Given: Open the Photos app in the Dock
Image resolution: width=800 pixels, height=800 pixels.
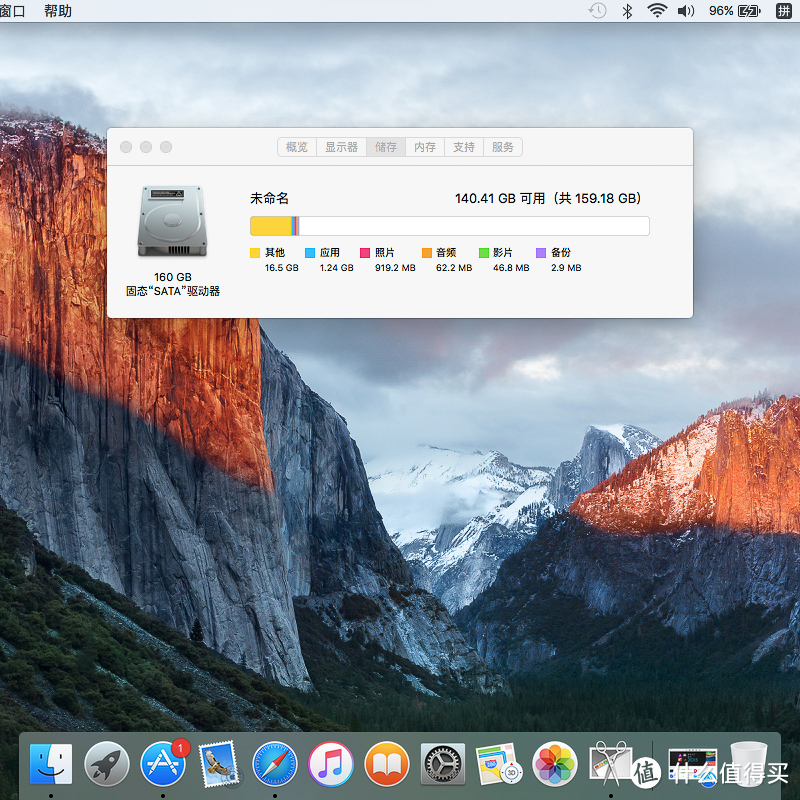Looking at the screenshot, I should coord(555,763).
